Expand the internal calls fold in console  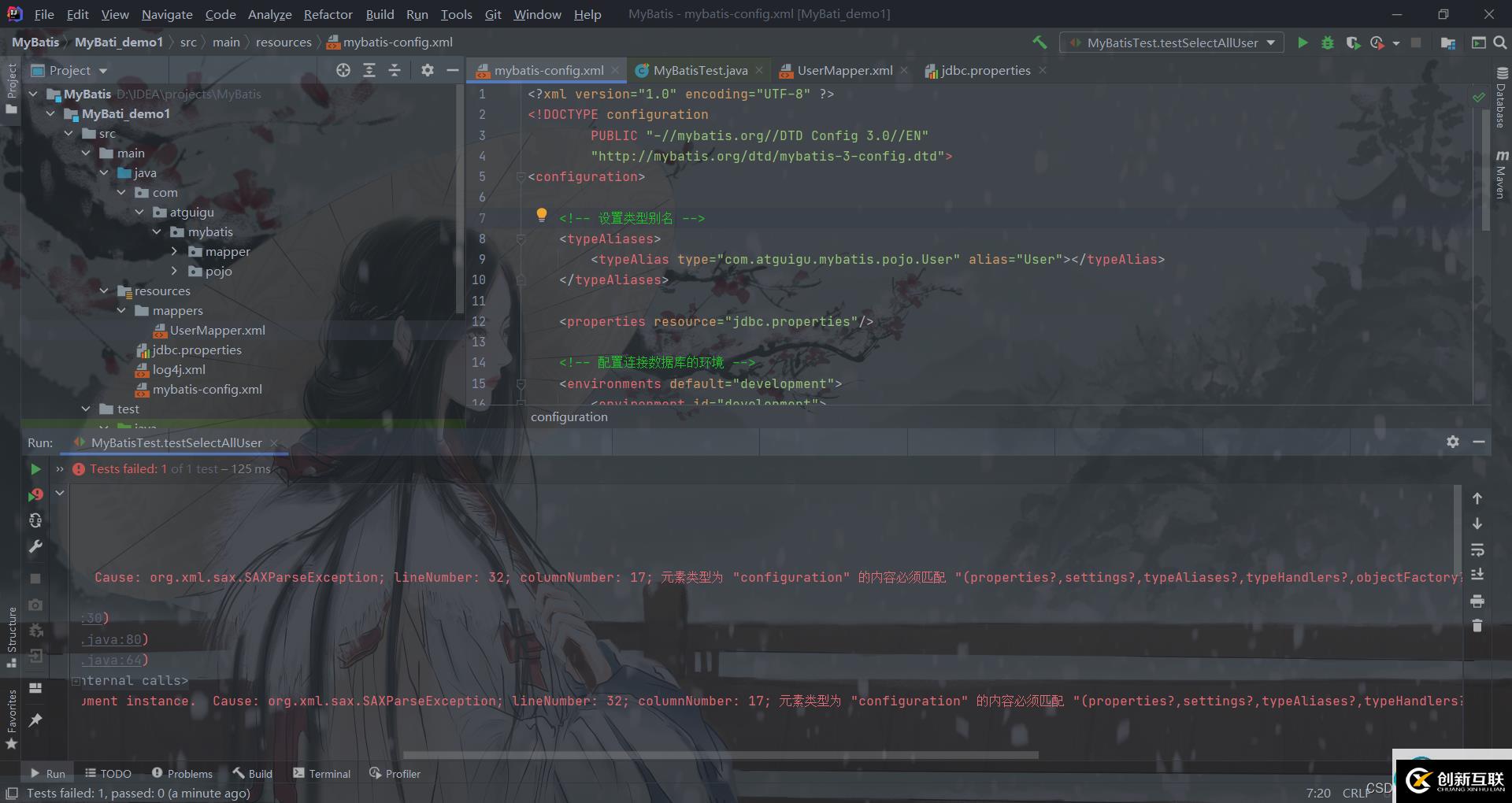pos(76,681)
